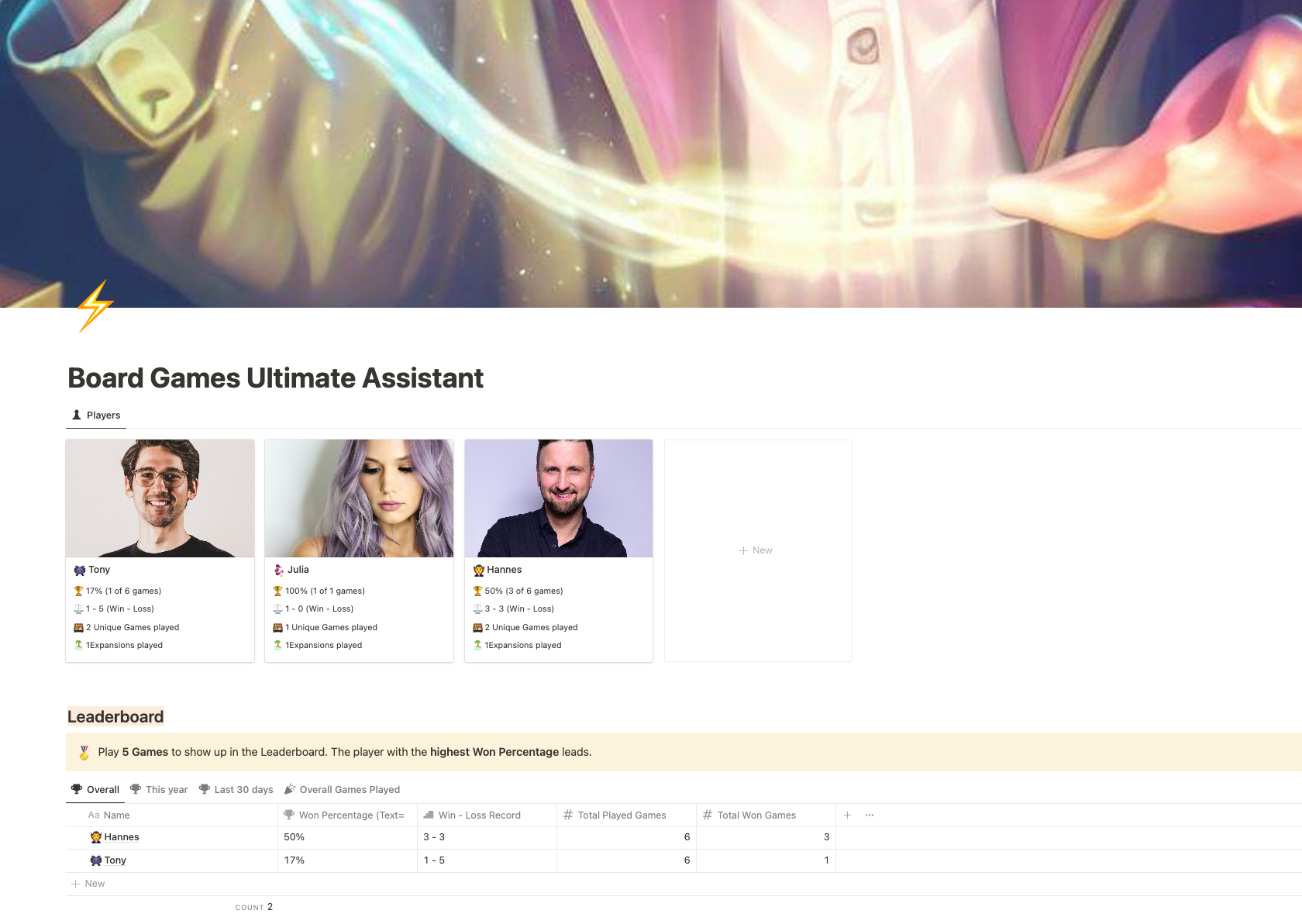Click Tony's 1 - 5 record cell

coord(487,860)
